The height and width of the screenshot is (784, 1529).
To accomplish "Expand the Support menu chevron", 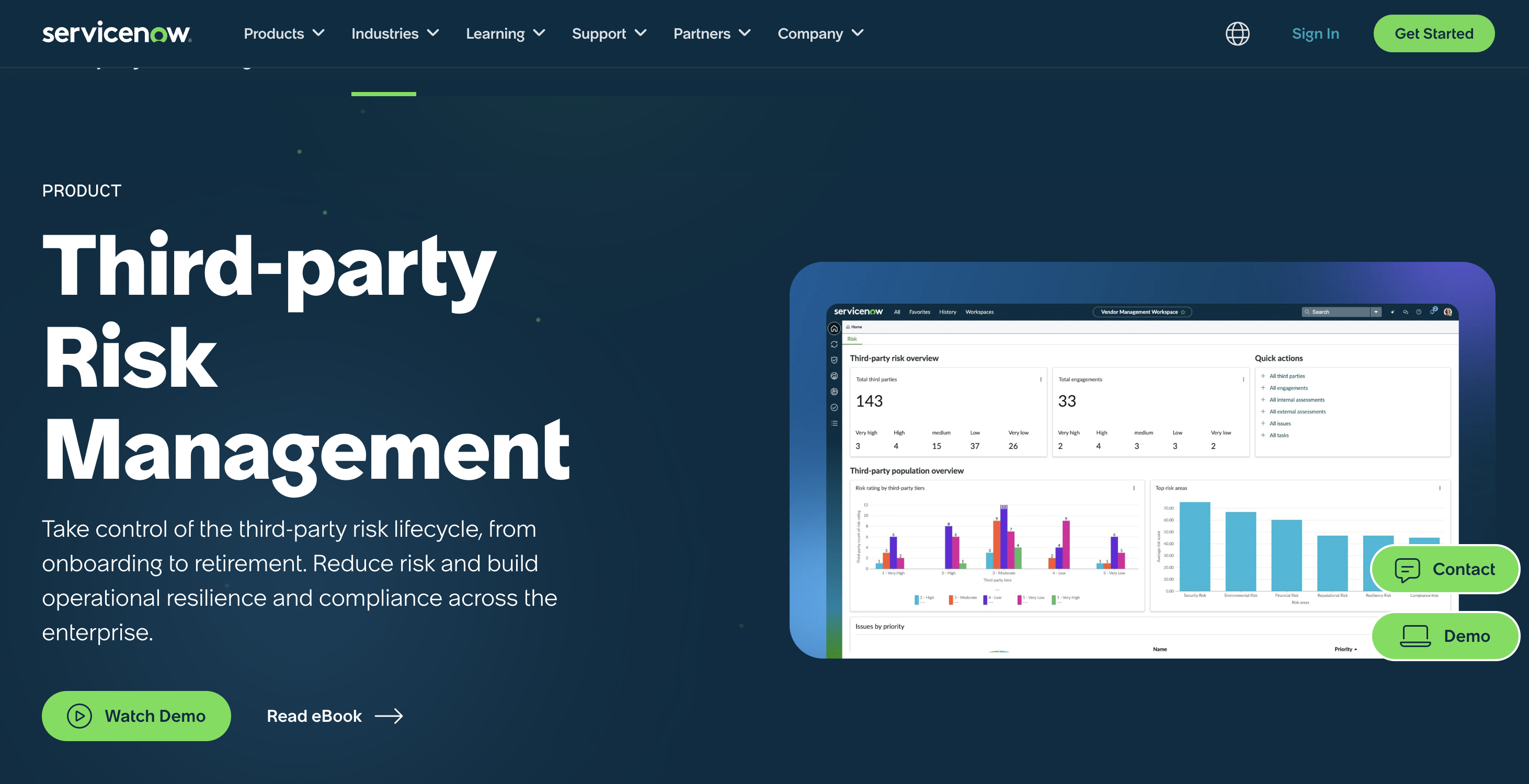I will (x=641, y=33).
